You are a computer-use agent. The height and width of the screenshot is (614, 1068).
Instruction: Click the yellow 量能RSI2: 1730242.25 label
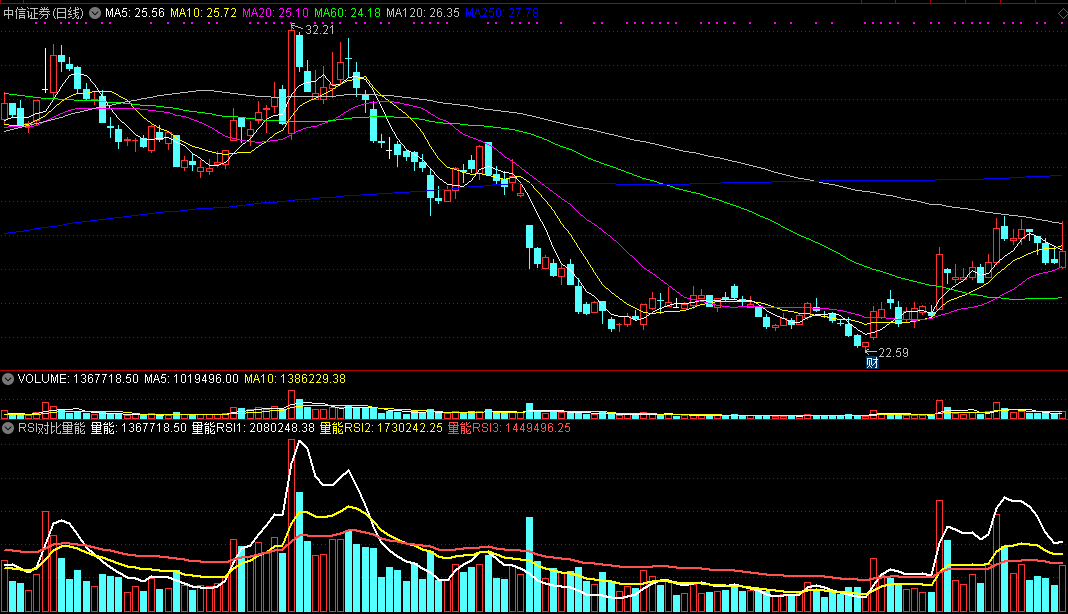381,428
